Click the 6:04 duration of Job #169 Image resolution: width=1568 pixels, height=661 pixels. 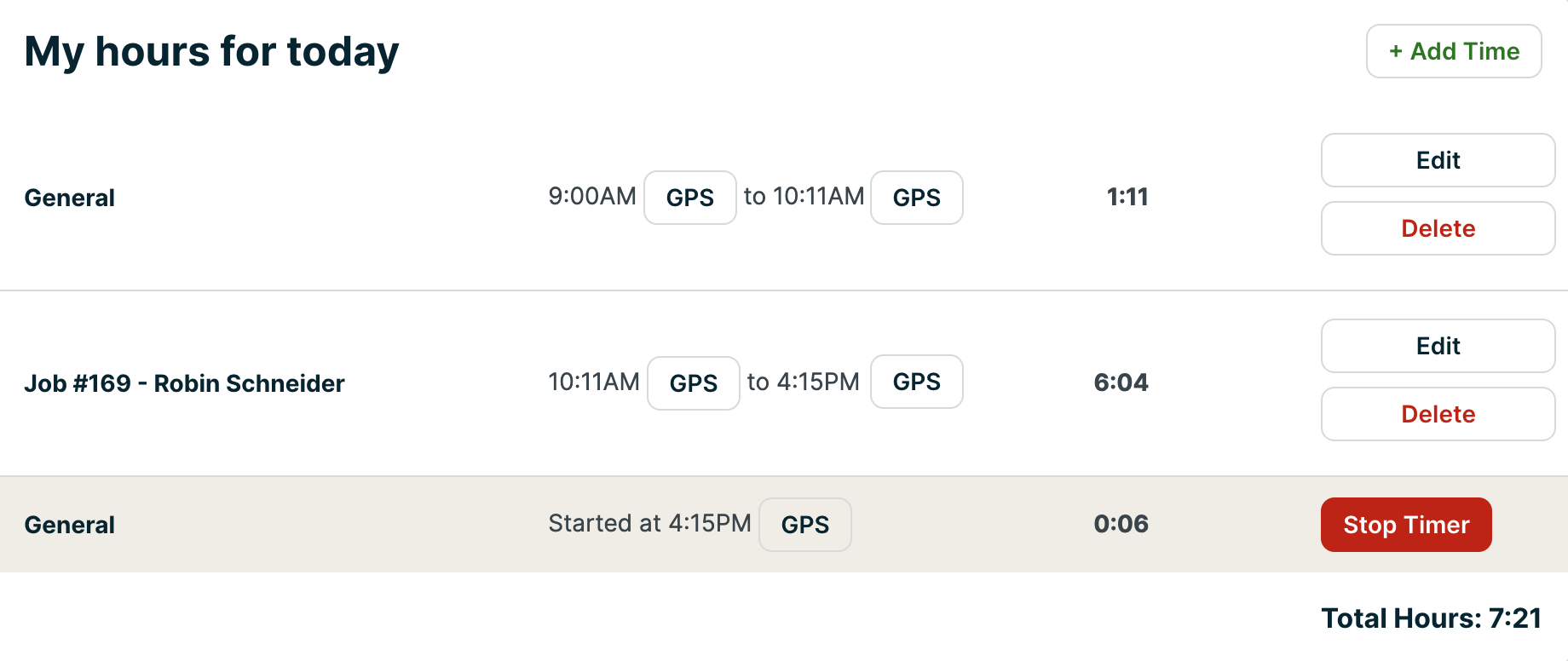(1121, 382)
